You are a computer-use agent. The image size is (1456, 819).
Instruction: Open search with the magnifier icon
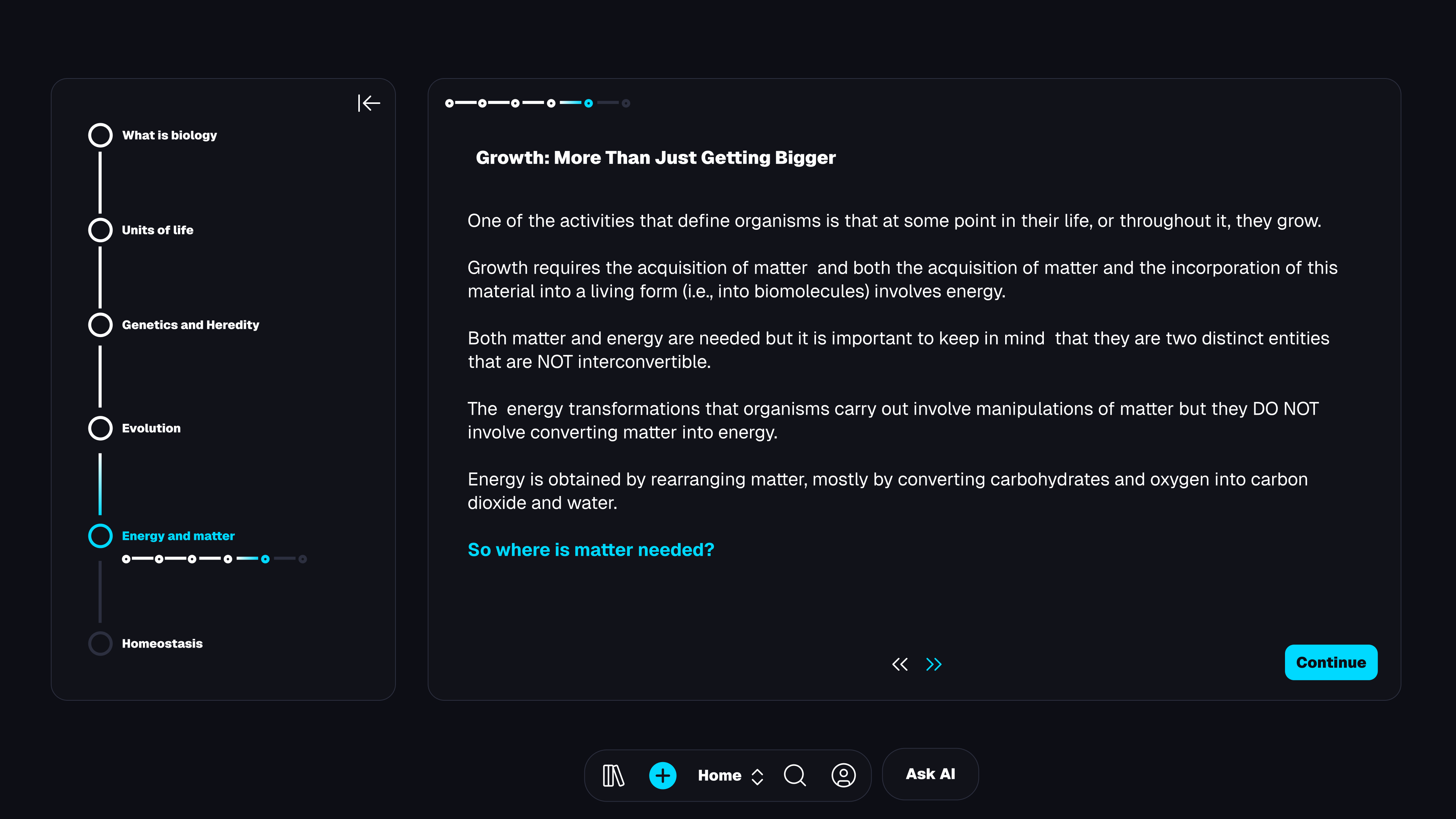tap(795, 775)
